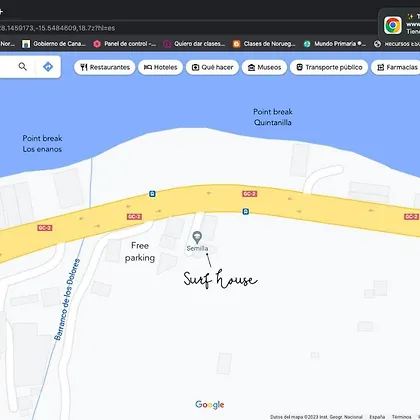
Task: Select the Farmacias category chip
Action: point(397,67)
